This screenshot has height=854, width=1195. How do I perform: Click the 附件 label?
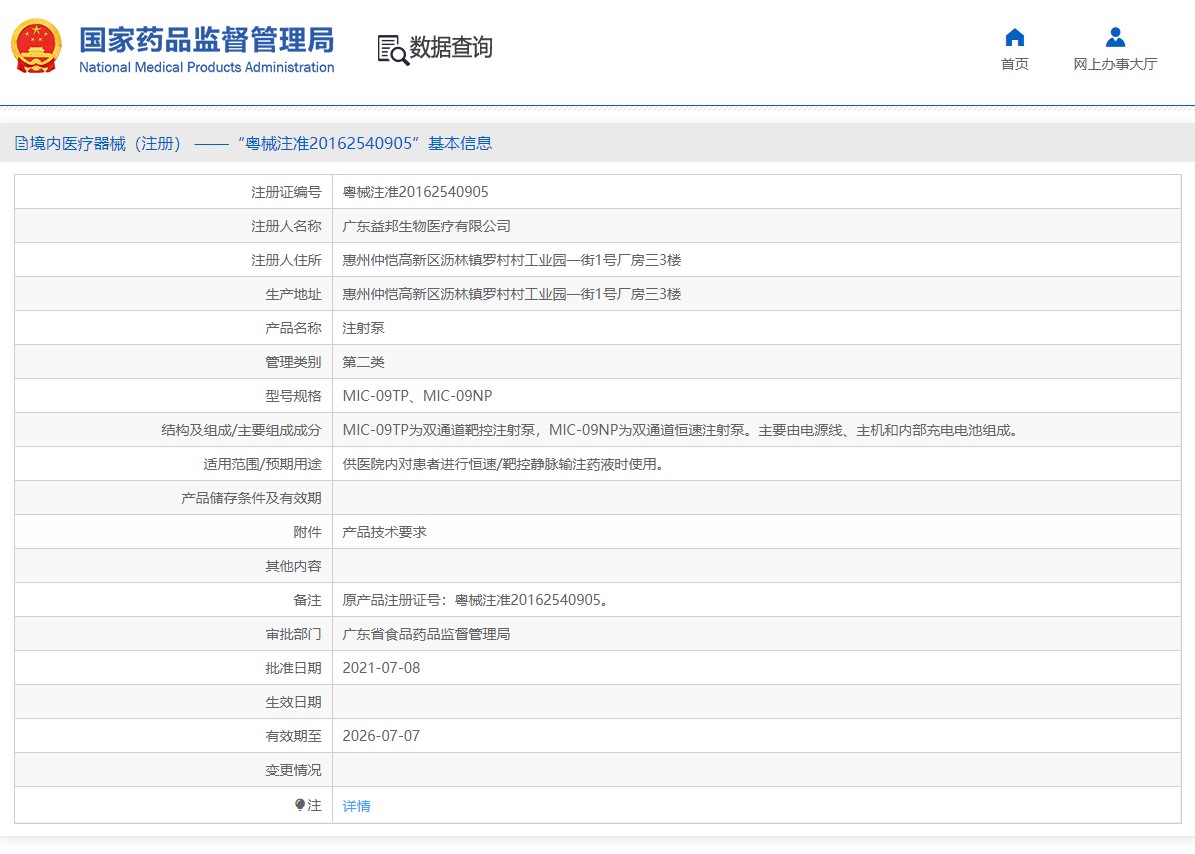(308, 532)
